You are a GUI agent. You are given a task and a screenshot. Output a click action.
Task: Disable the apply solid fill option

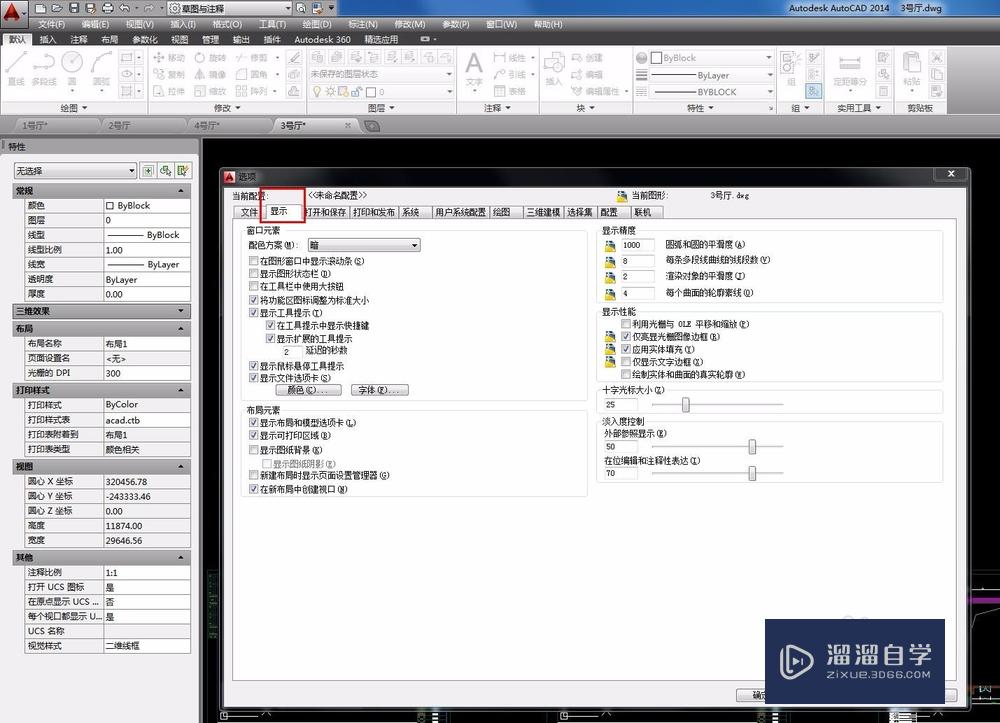pyautogui.click(x=627, y=349)
